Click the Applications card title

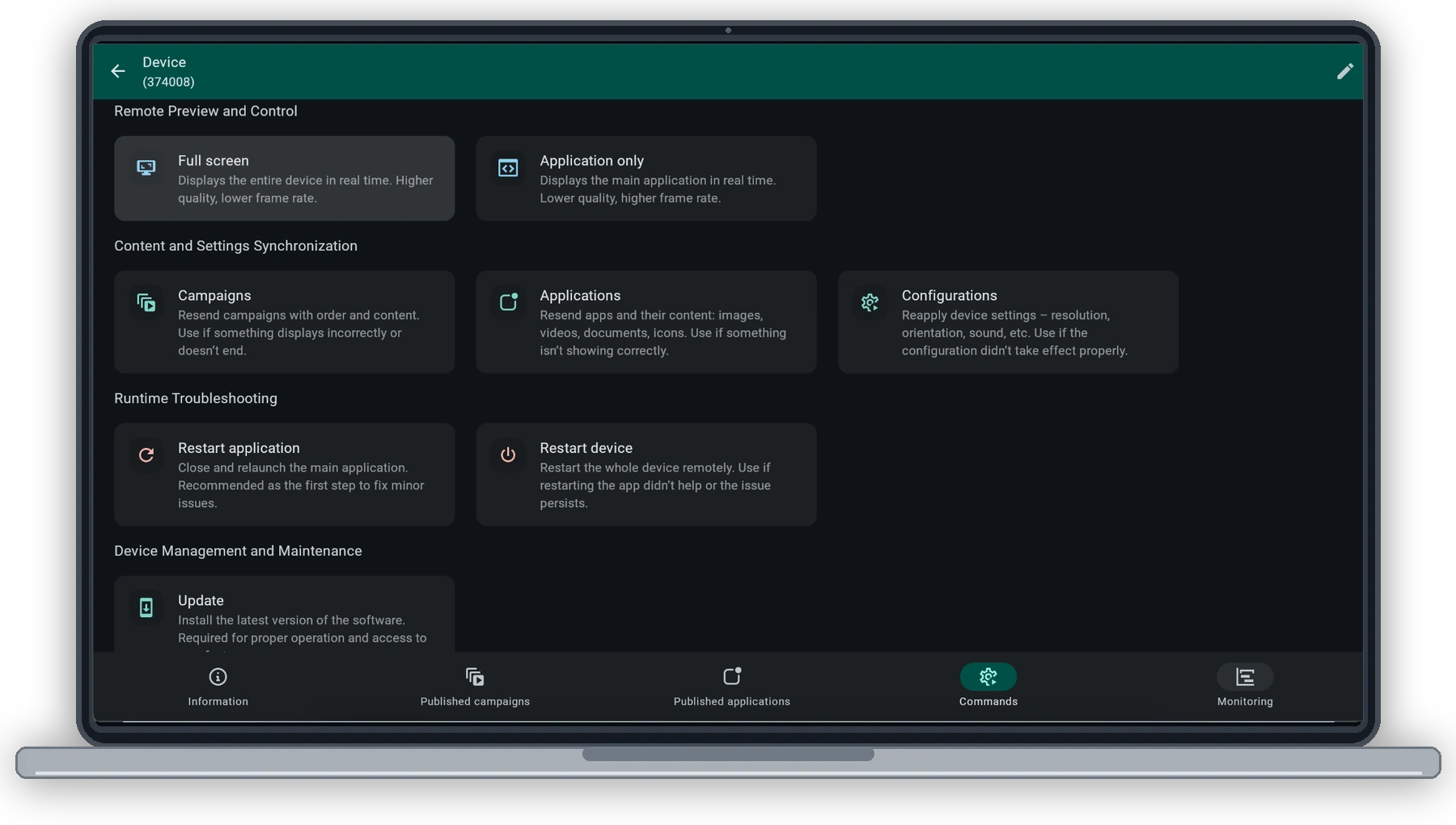pyautogui.click(x=580, y=296)
